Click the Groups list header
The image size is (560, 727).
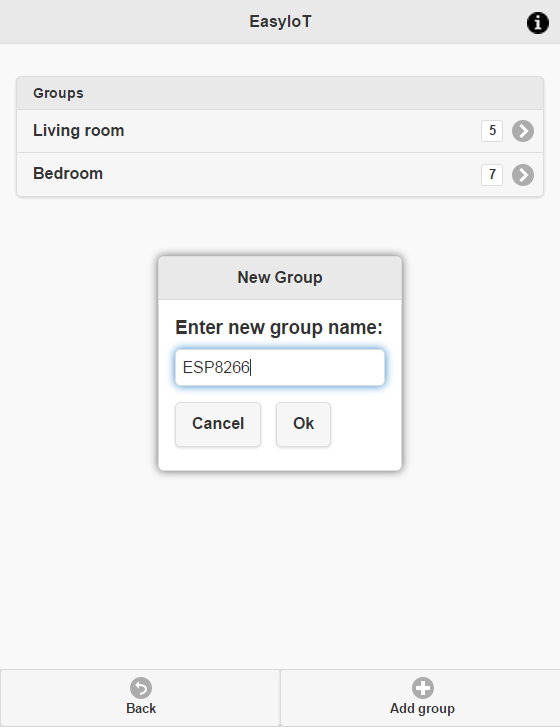(280, 93)
